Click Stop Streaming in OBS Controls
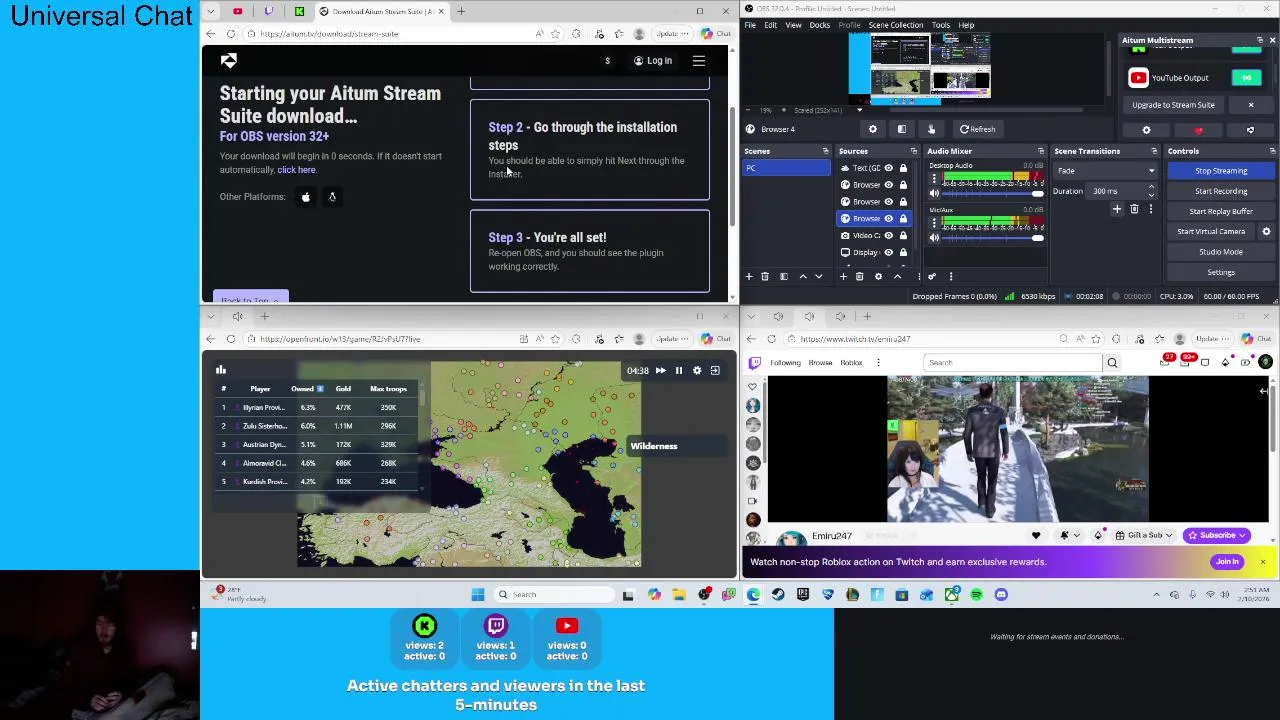Screen dimensions: 1280x720 pyautogui.click(x=1221, y=171)
